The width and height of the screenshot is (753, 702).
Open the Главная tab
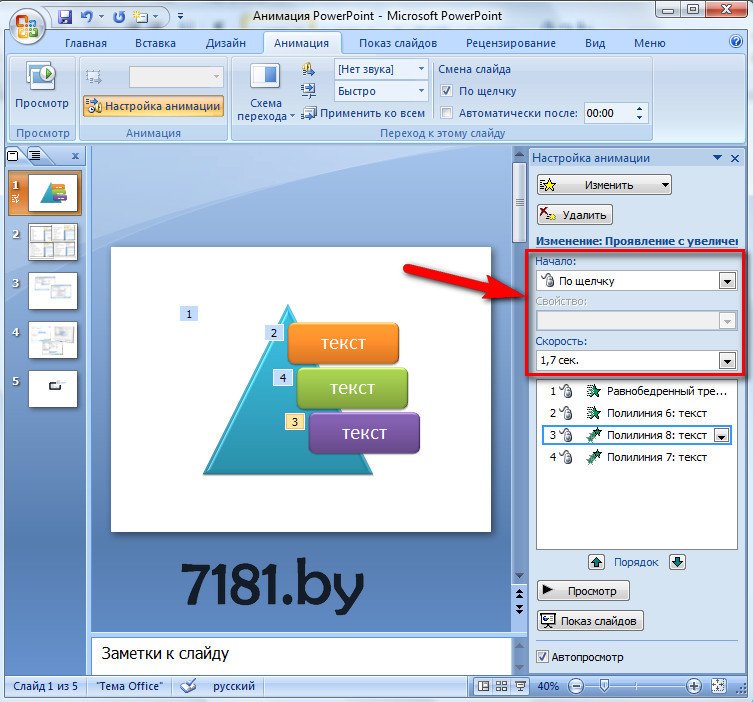click(85, 43)
